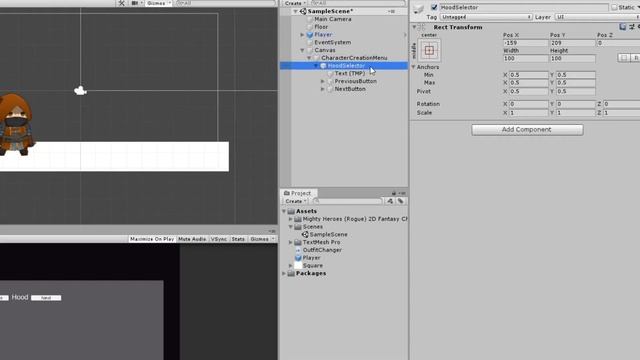Expand the Packages folder
The width and height of the screenshot is (640, 360).
click(x=284, y=273)
